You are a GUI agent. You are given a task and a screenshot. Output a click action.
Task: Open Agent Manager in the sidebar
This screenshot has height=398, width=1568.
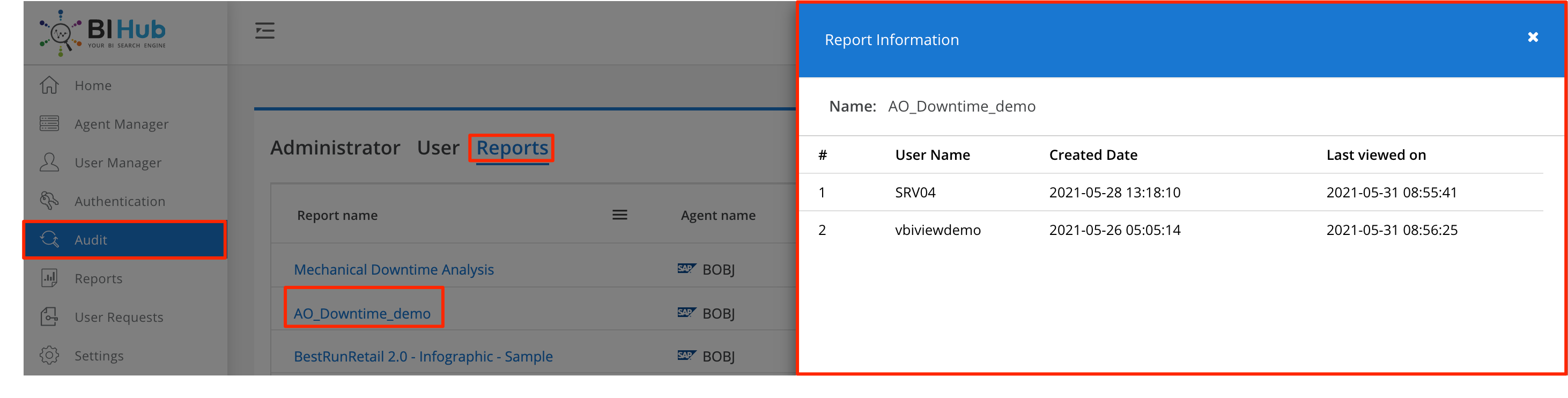(x=122, y=124)
